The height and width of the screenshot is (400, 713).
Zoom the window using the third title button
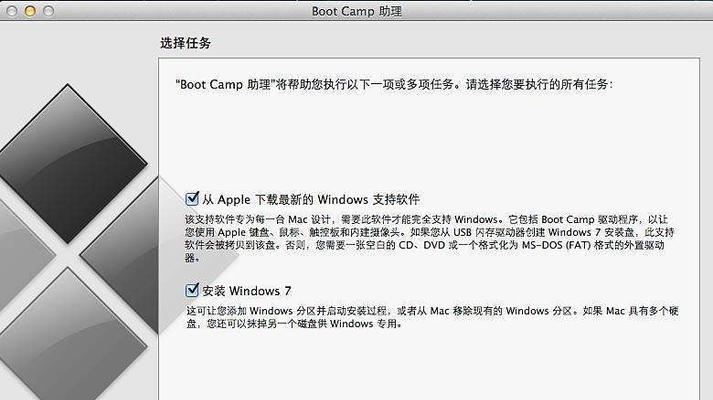[x=48, y=11]
